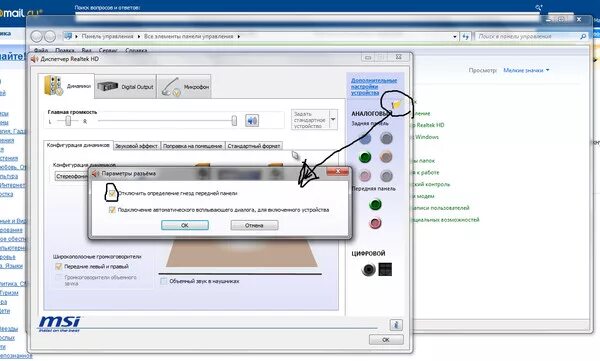Select the gray jack beside the rear pink jack

click(x=386, y=175)
